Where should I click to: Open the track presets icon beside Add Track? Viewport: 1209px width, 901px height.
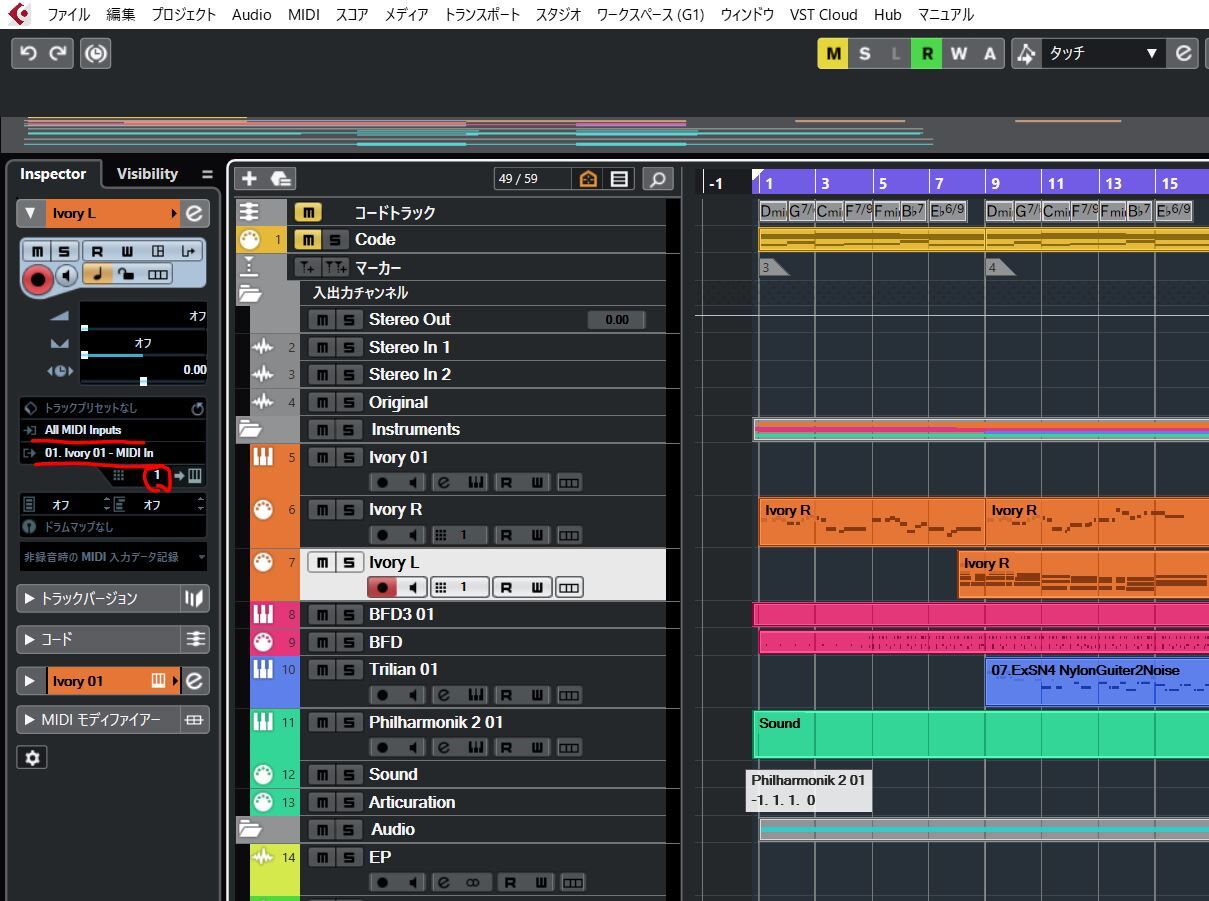280,178
